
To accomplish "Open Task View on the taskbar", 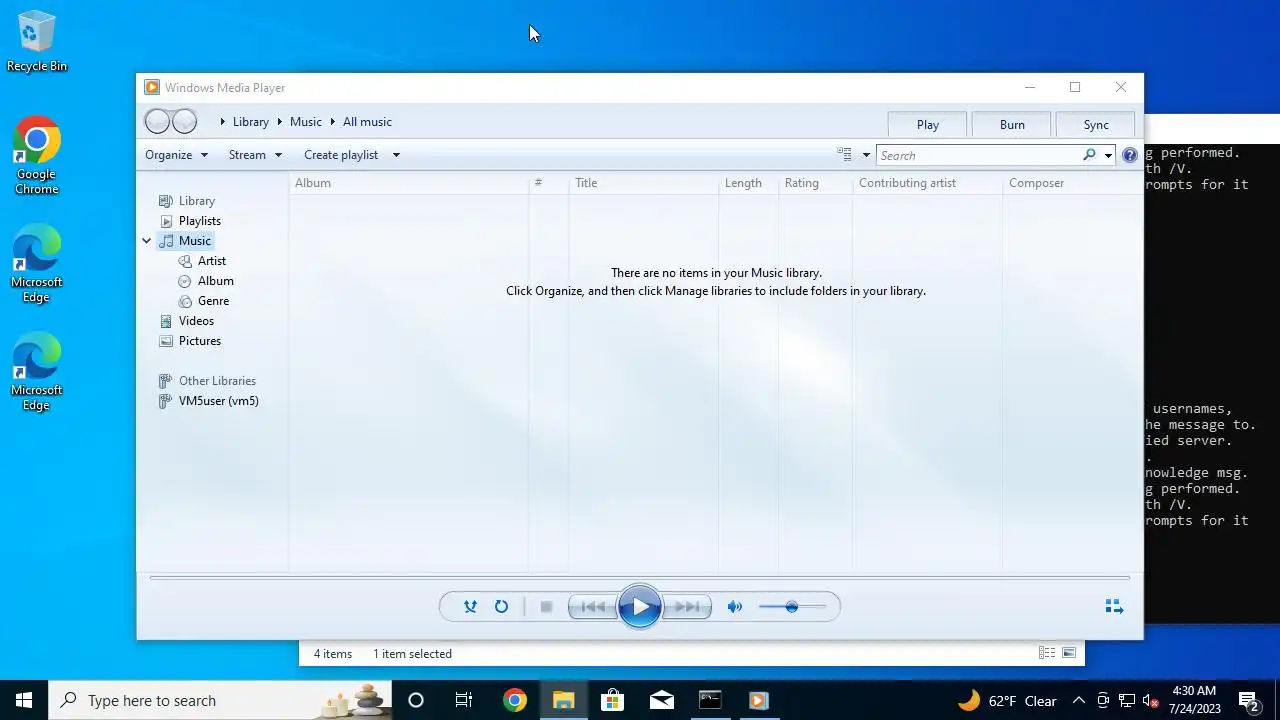I will tap(464, 700).
